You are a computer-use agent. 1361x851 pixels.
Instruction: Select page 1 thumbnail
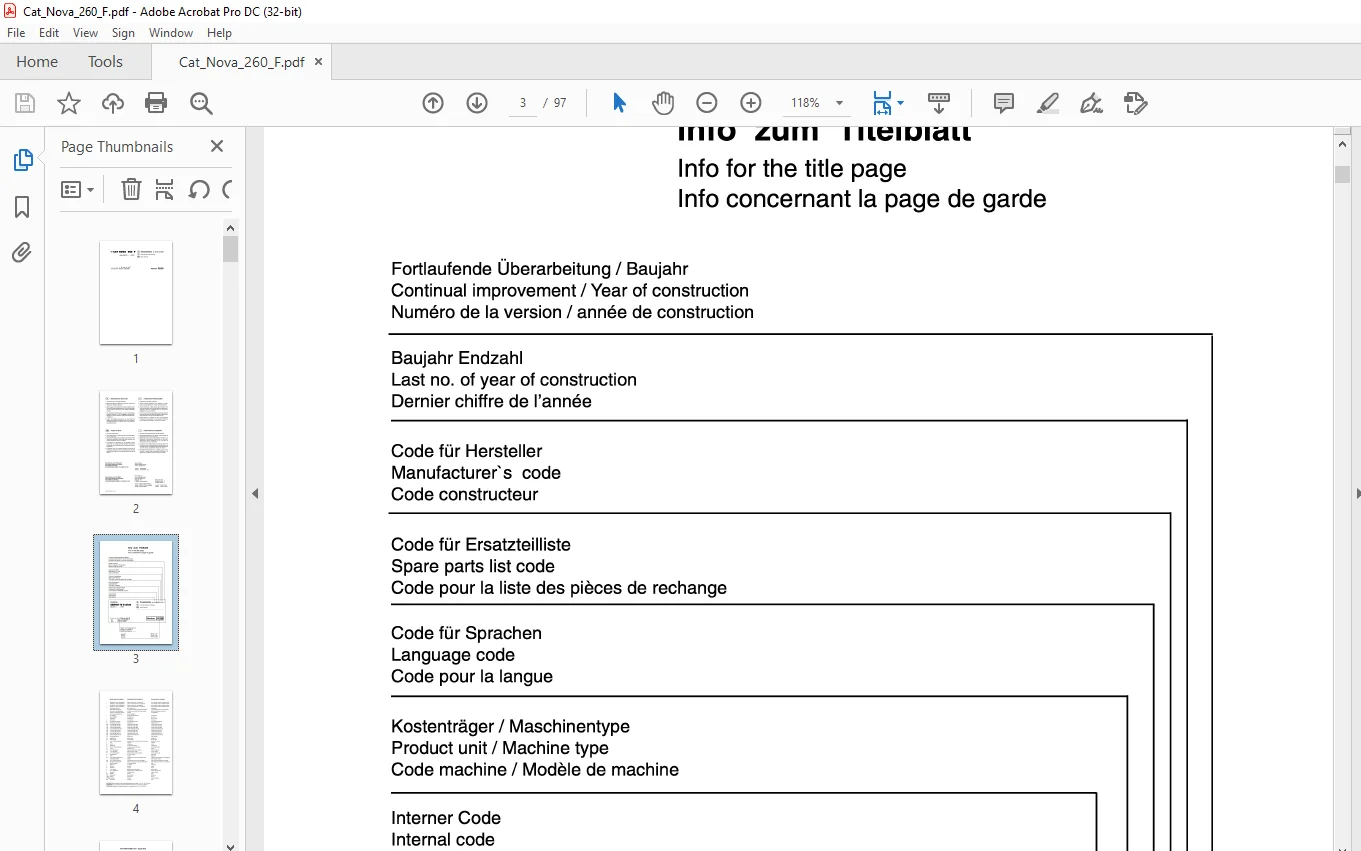tap(136, 293)
